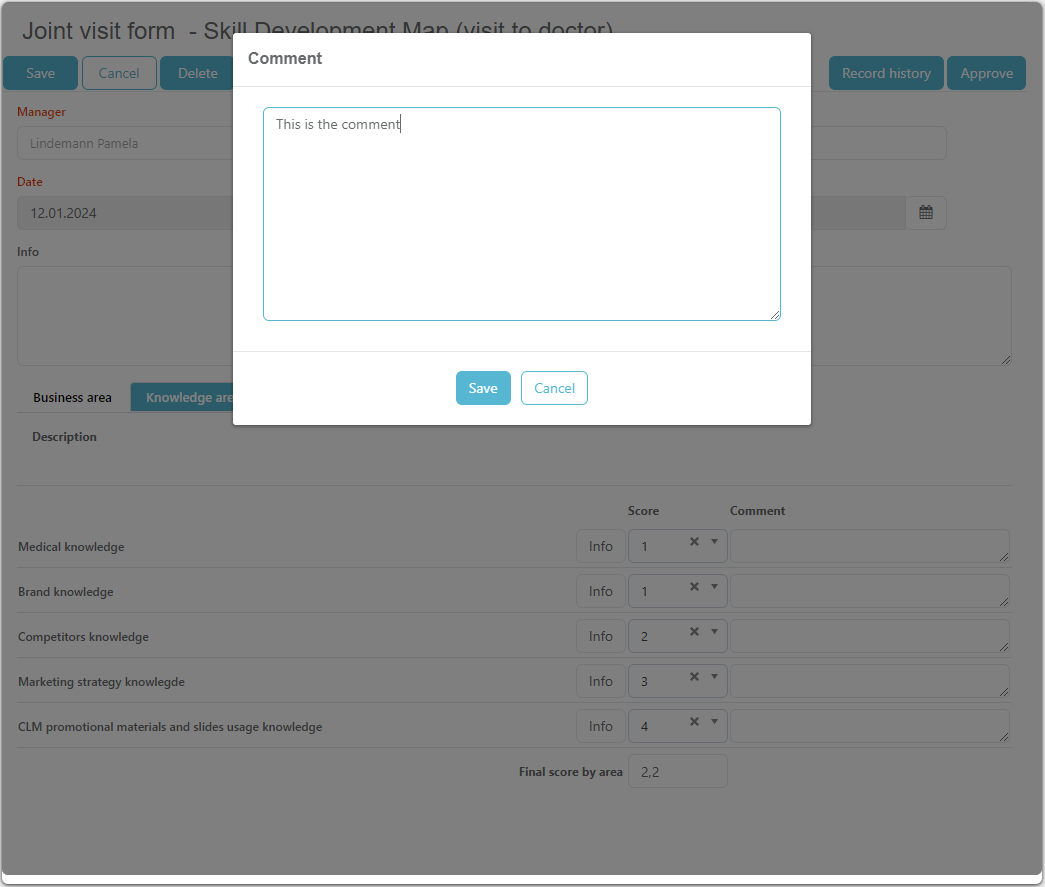
Task: Clear the Brand knowledge score with x
Action: click(x=694, y=587)
